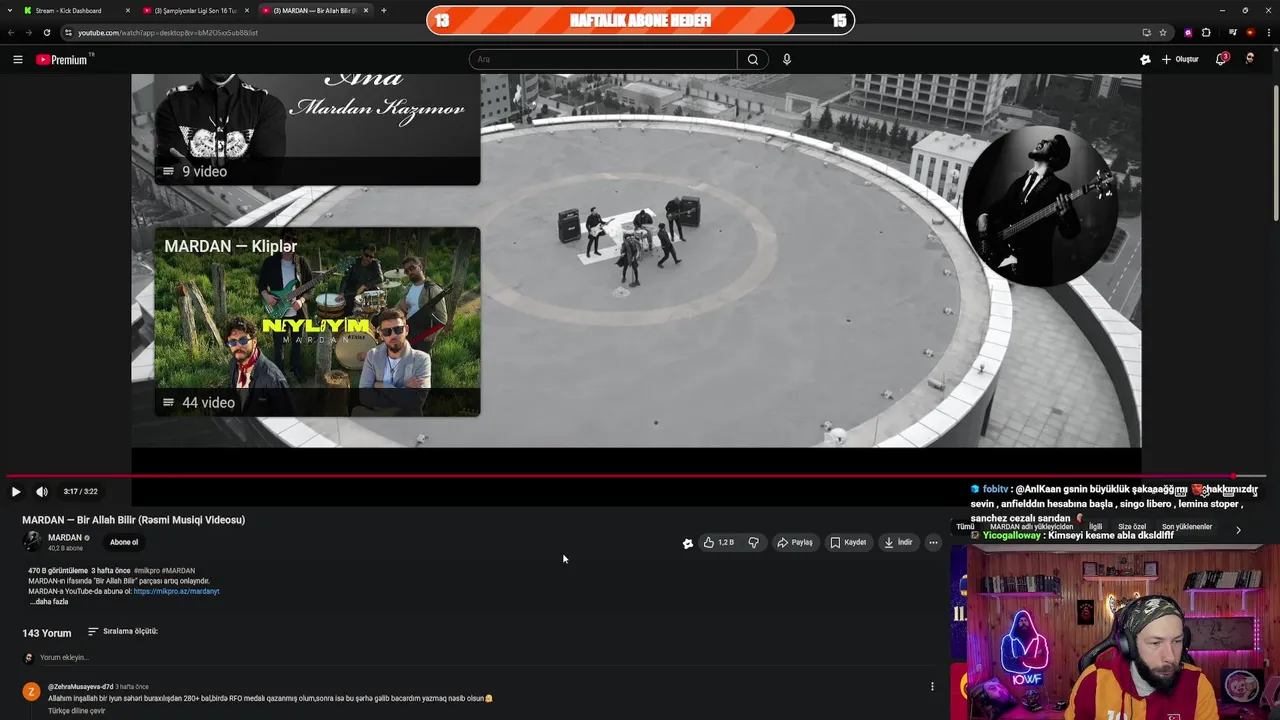Open the account avatar menu at top right
The height and width of the screenshot is (720, 1280).
[1250, 60]
